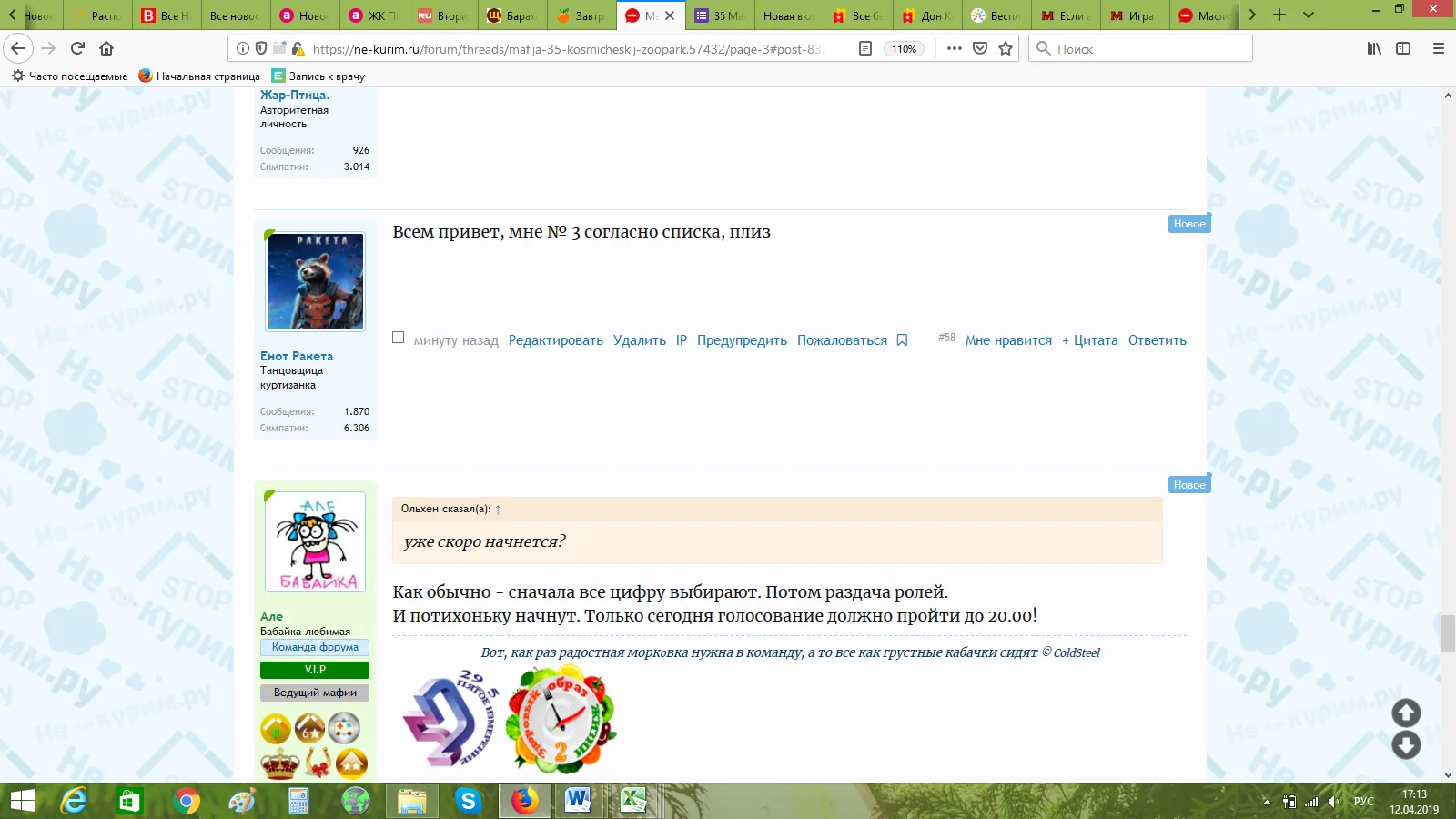
Task: Switch to Word from the taskbar
Action: tap(579, 801)
